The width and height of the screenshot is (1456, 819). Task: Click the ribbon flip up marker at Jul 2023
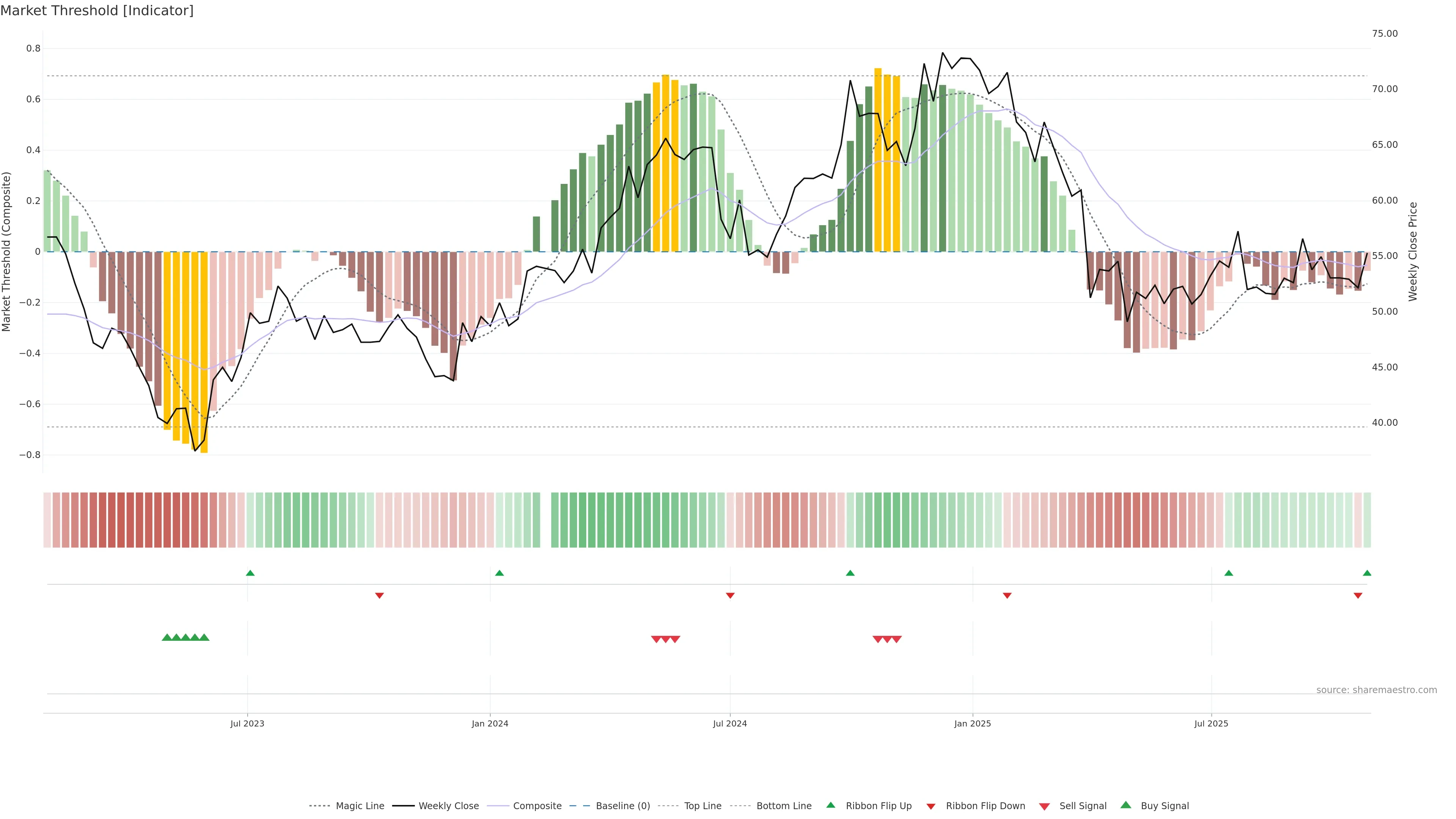(x=250, y=573)
